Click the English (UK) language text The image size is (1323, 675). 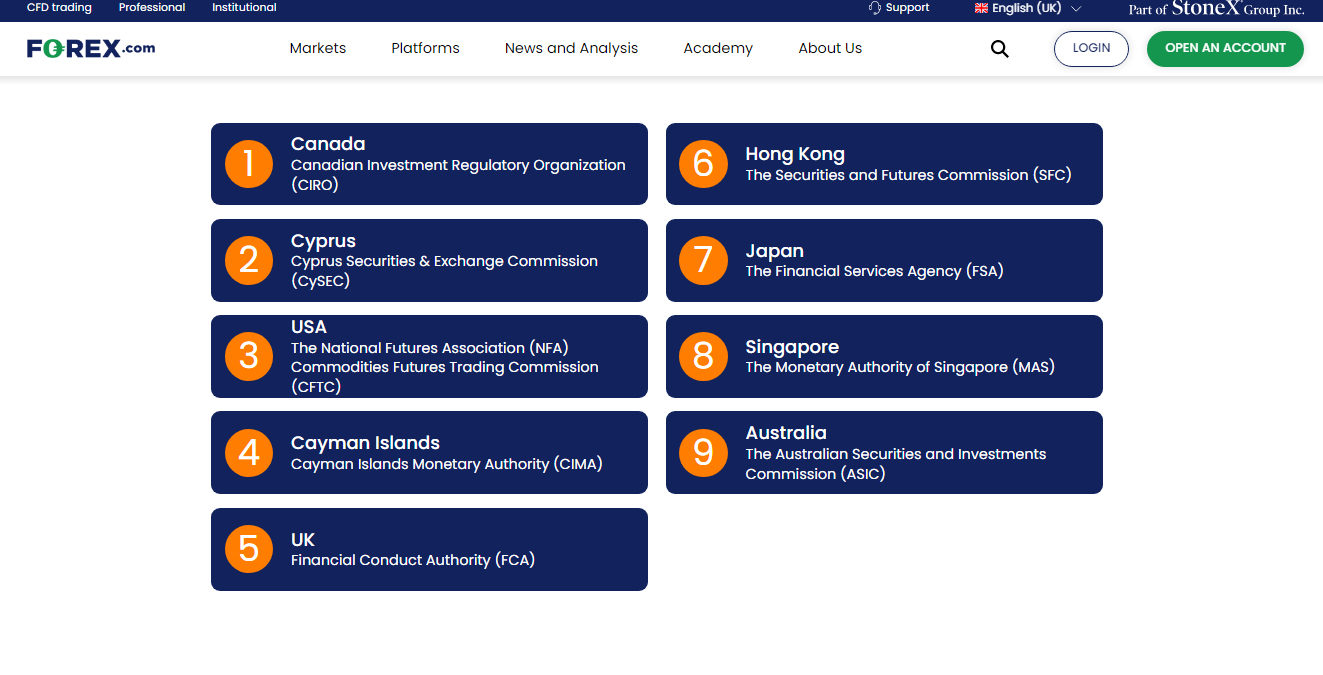tap(1027, 8)
